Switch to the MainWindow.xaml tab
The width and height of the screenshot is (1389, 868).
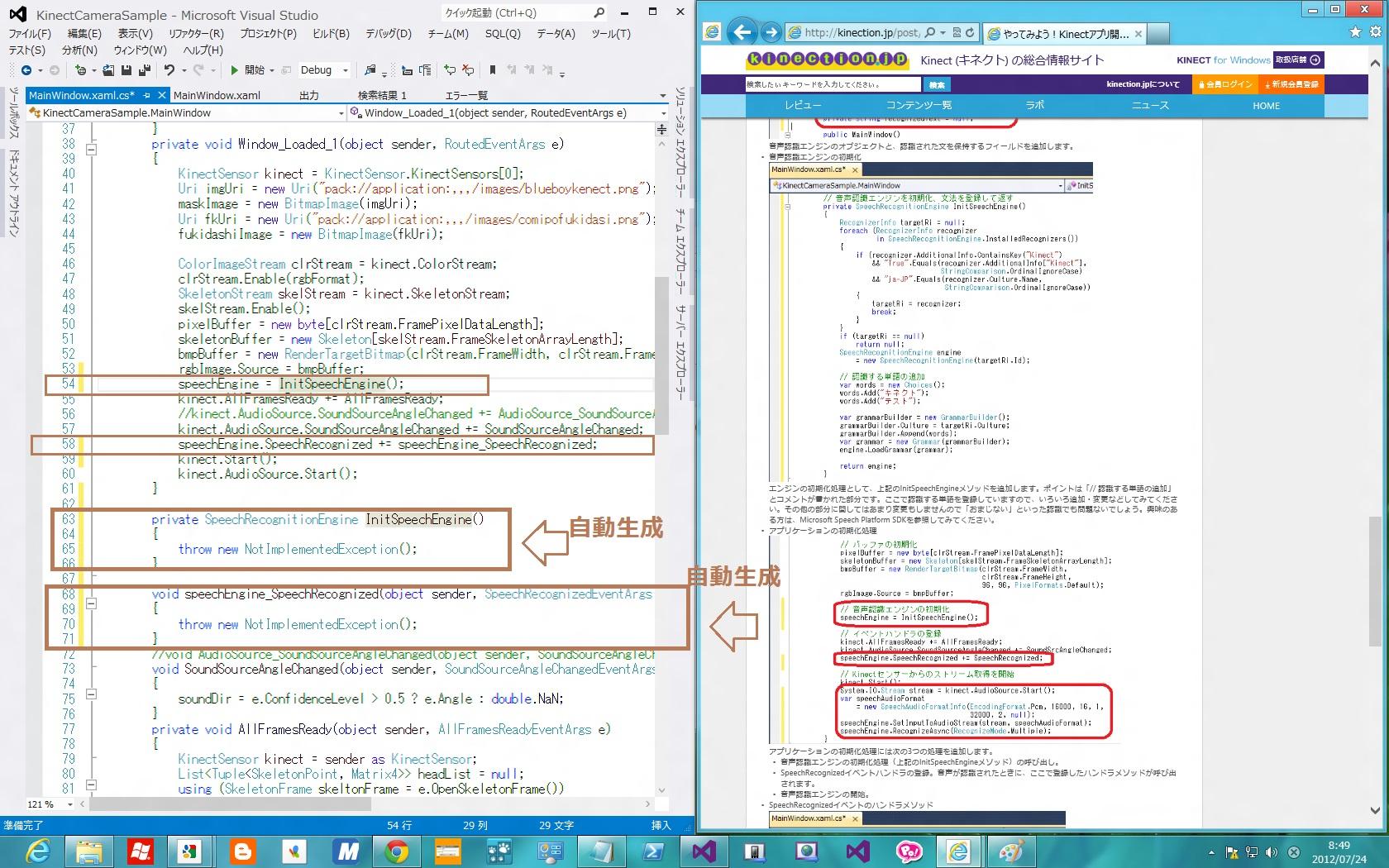click(x=217, y=95)
